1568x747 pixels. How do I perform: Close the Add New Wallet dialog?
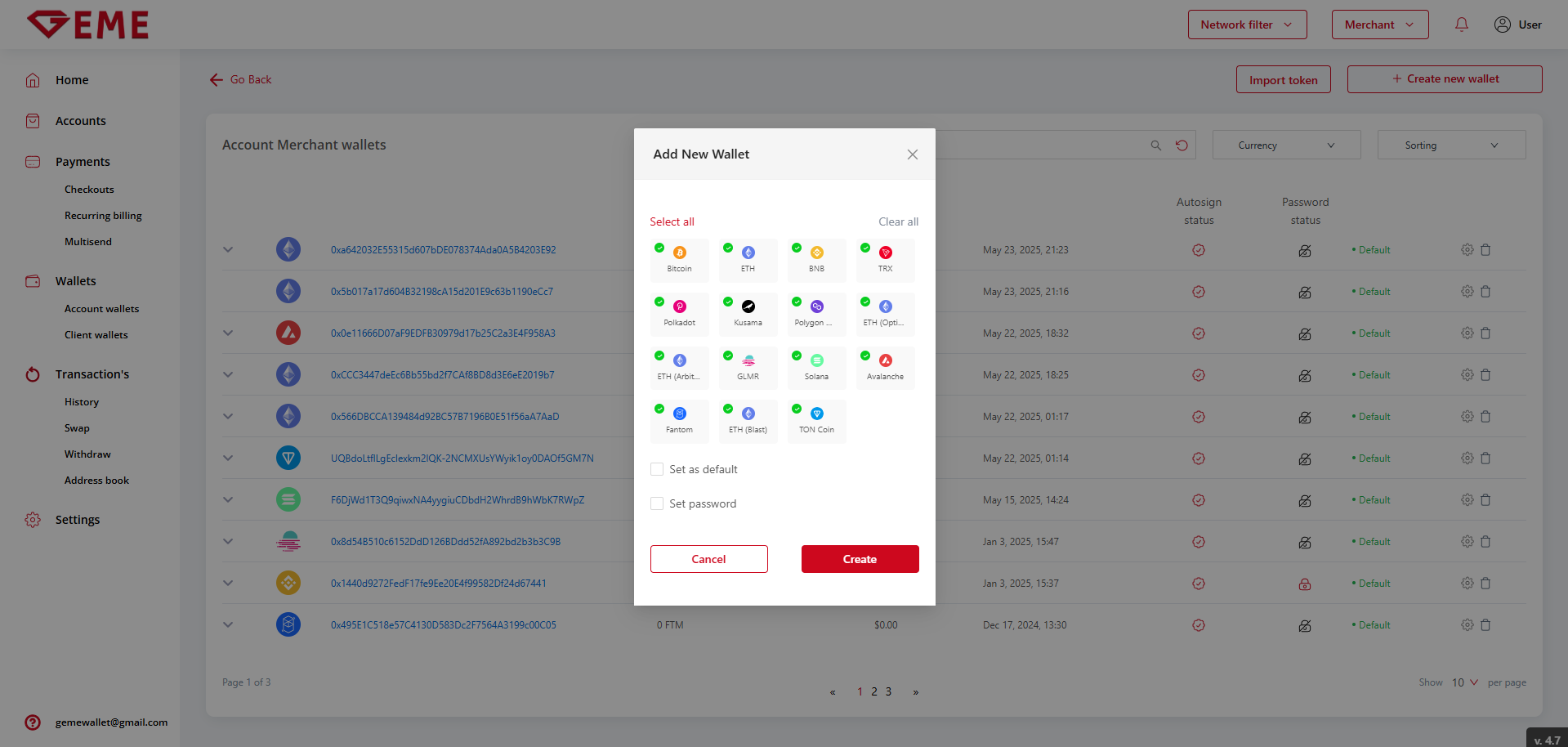click(912, 154)
